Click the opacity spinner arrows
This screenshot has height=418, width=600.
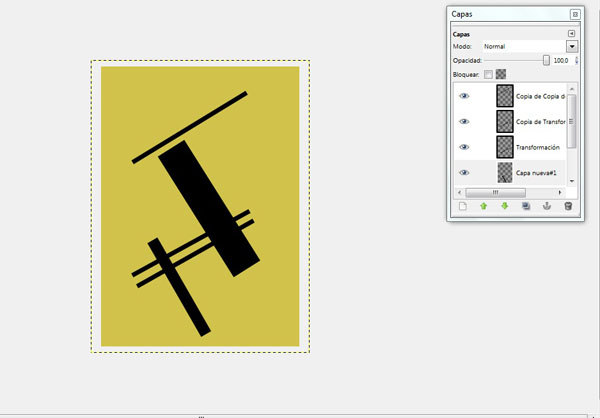576,60
